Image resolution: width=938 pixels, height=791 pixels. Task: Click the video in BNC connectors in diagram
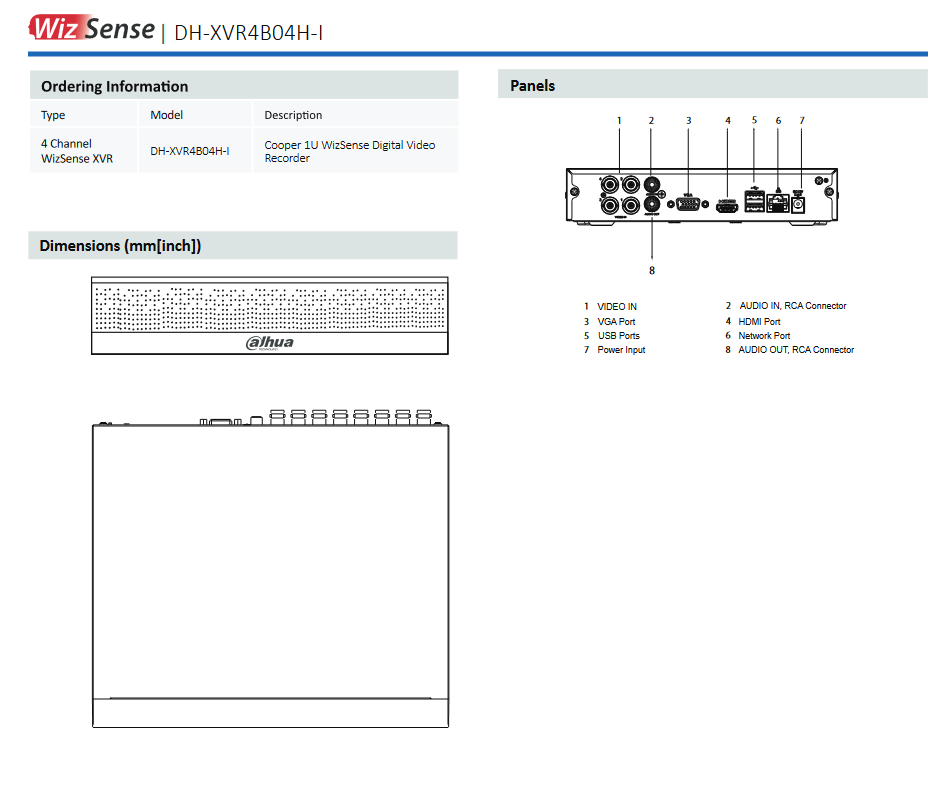(x=620, y=195)
